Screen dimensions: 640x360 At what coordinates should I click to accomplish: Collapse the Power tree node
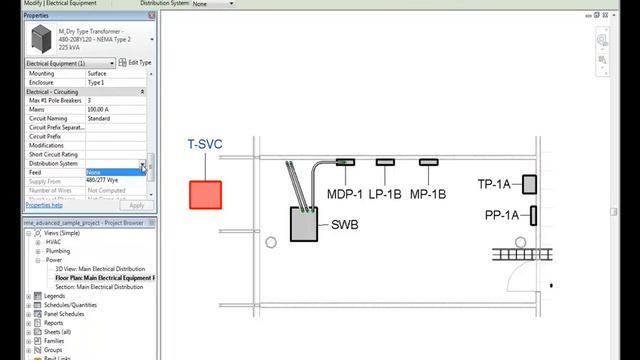coord(38,260)
